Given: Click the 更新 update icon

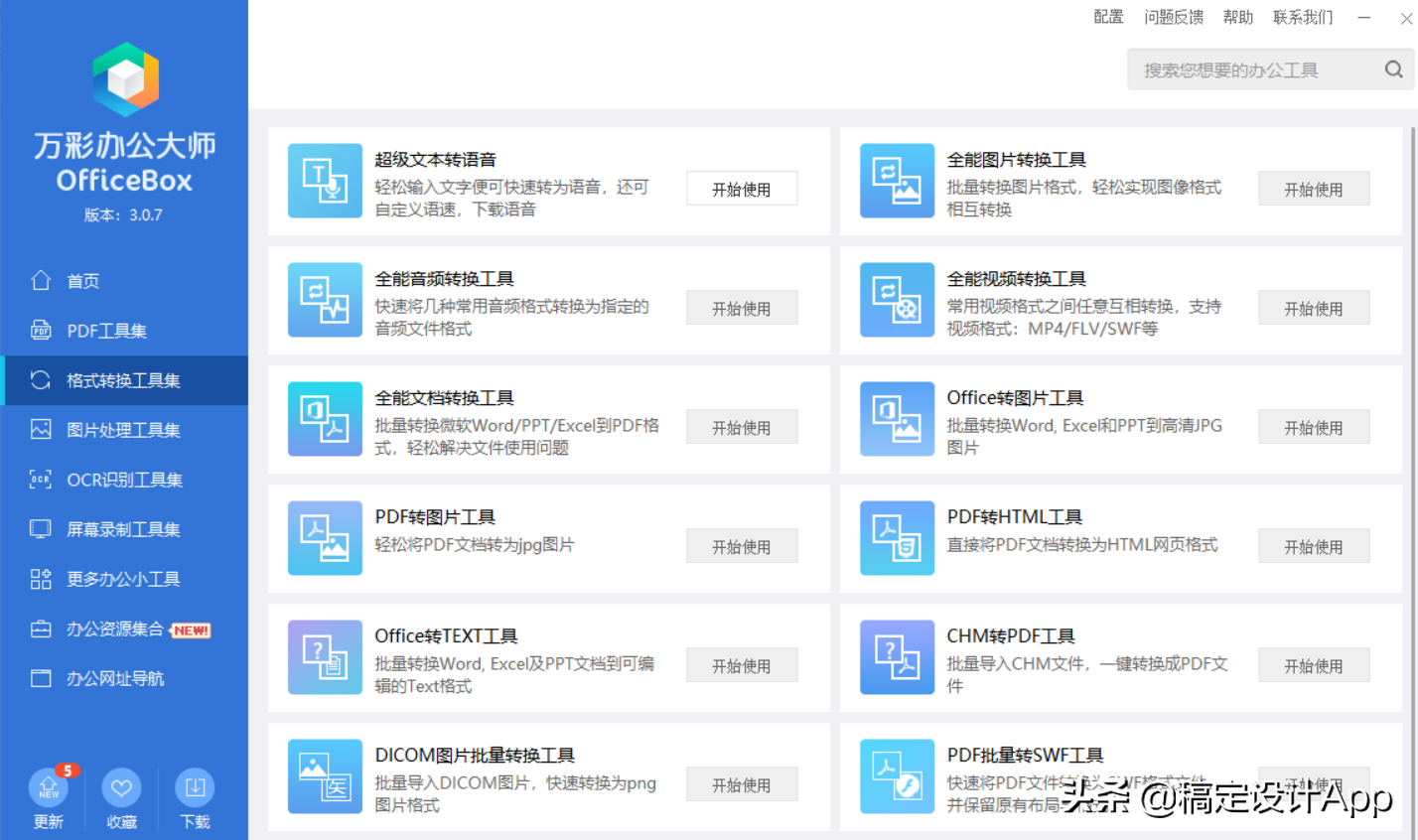Looking at the screenshot, I should [x=49, y=787].
